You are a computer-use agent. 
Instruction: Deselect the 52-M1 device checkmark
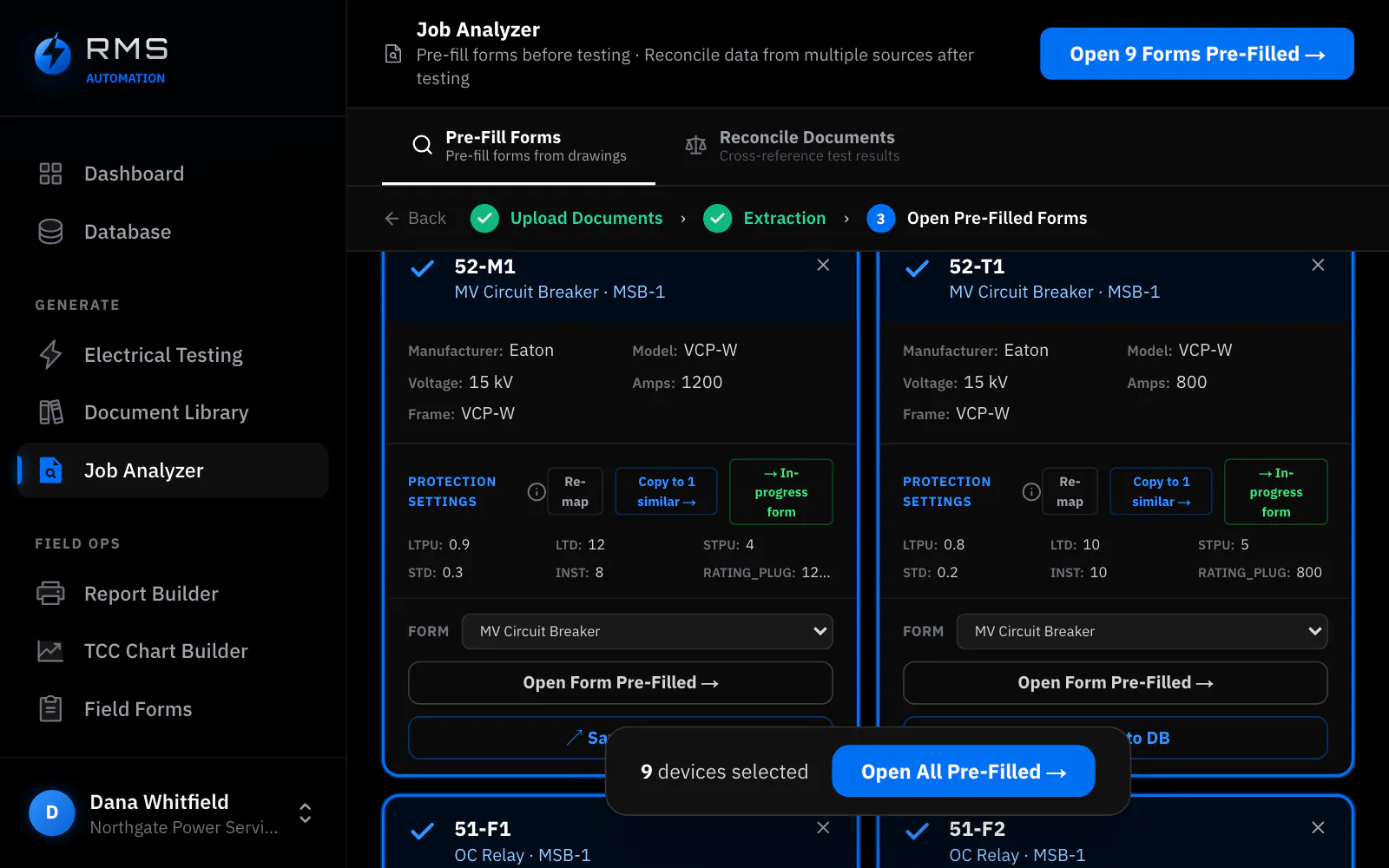[x=422, y=268]
